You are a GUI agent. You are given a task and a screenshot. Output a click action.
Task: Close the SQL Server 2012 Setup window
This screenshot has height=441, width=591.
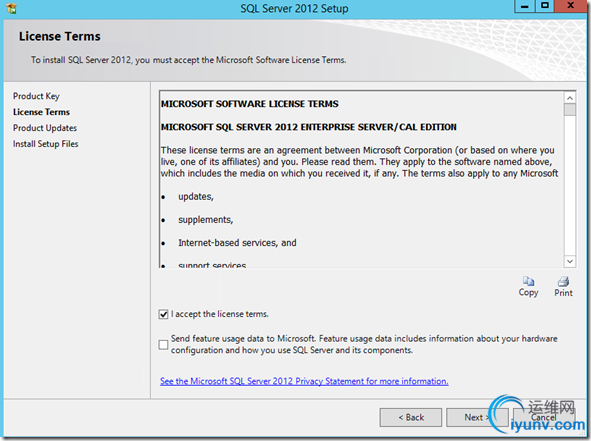coord(570,6)
